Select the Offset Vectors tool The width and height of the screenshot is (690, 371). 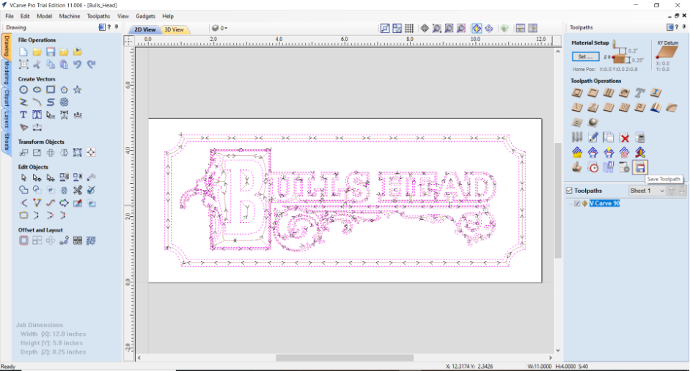pyautogui.click(x=24, y=240)
